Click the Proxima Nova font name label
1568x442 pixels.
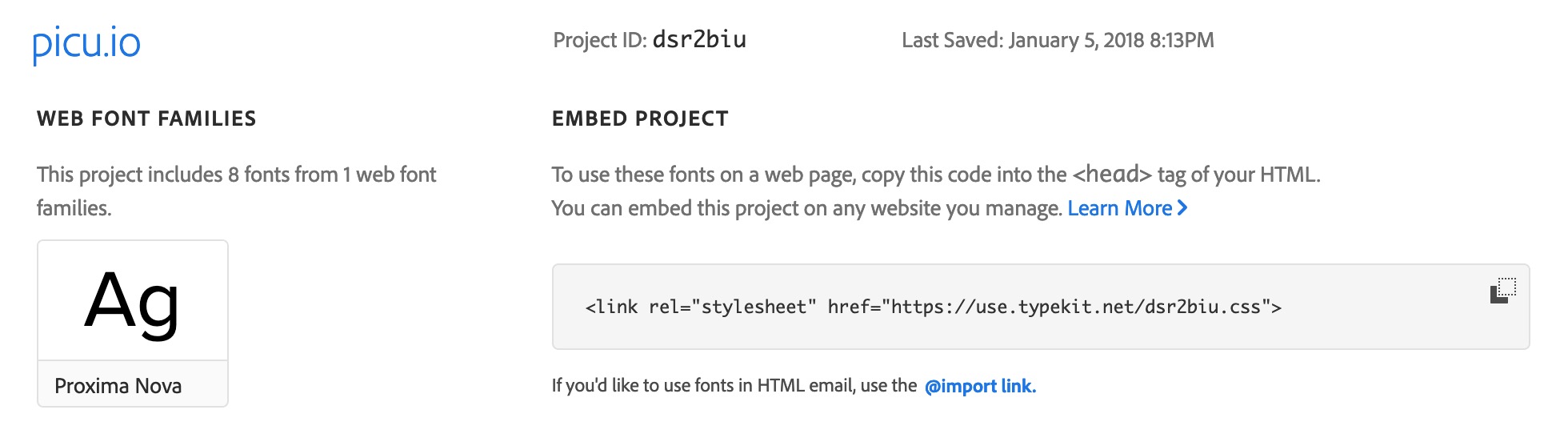118,386
